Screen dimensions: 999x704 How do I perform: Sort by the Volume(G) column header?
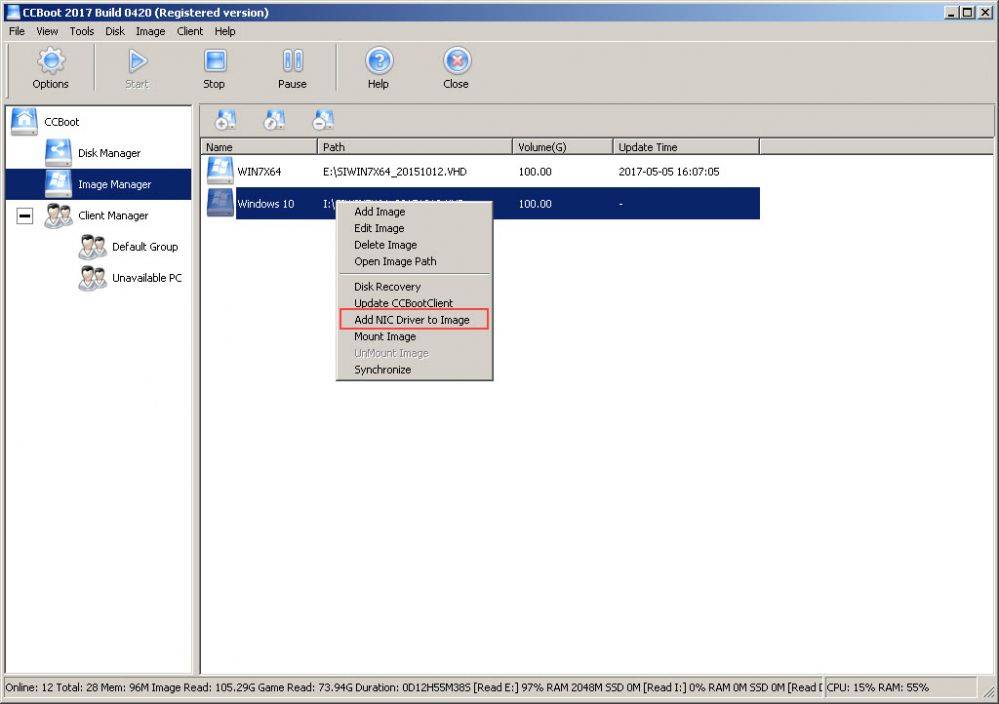[x=563, y=147]
